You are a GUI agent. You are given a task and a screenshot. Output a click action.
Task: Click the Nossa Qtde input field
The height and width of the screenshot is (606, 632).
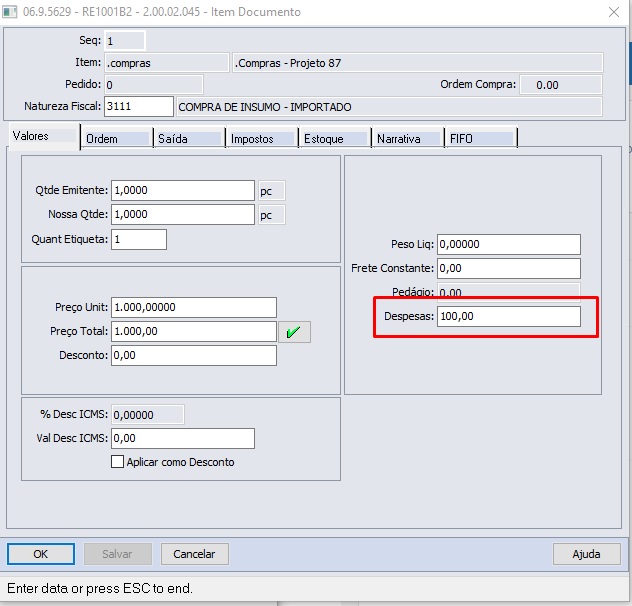183,214
